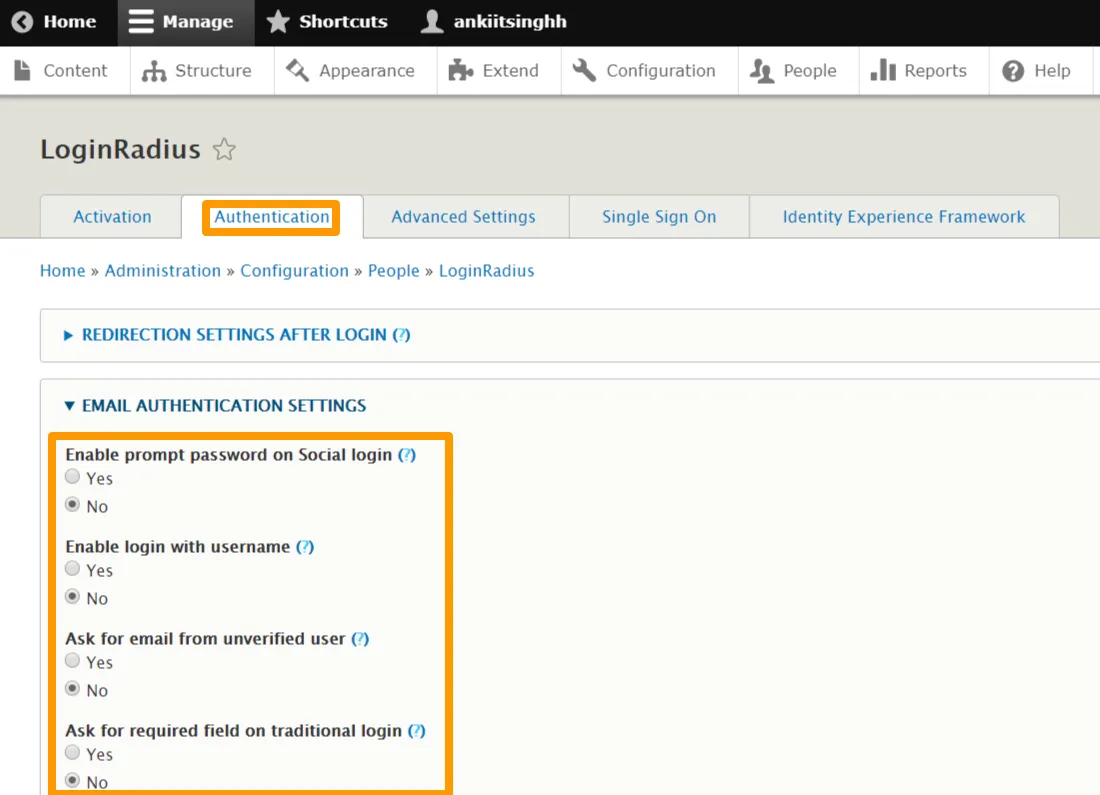
Task: Click help tooltip beside Enable login with username
Action: 305,547
